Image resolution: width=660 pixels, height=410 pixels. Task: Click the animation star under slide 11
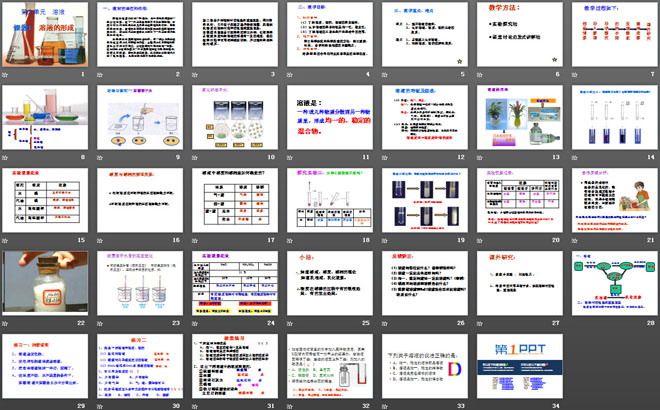coord(290,157)
